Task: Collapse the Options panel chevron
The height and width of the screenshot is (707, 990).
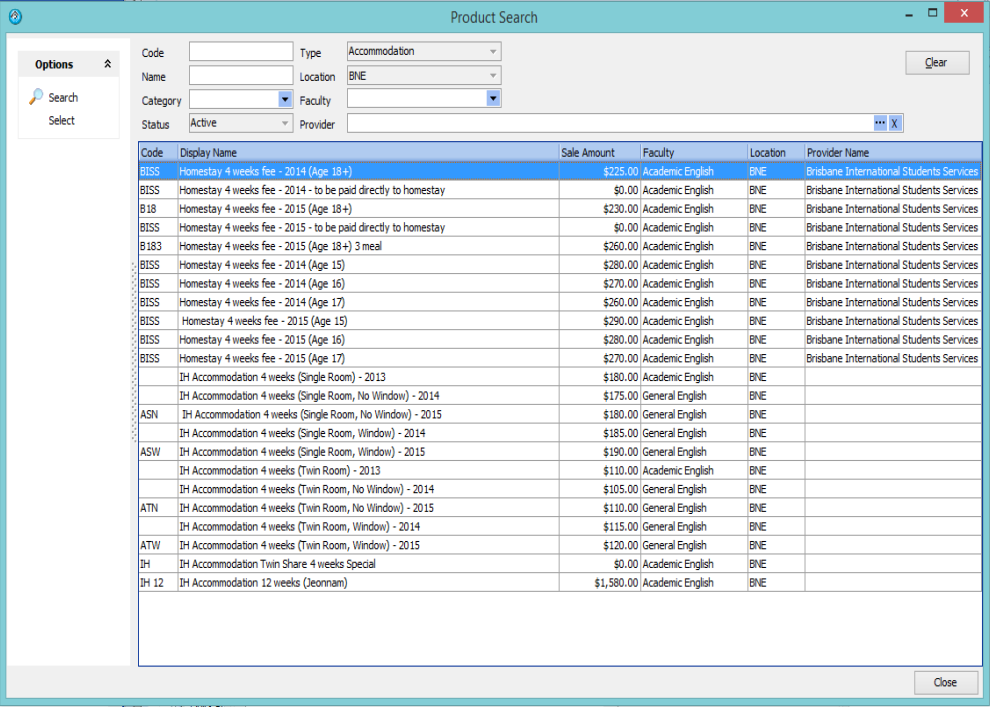Action: click(108, 64)
